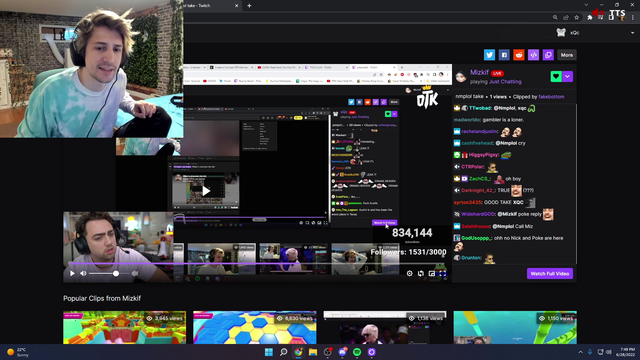Open the popular clip with 1,150 views
The width and height of the screenshot is (640, 360).
pyautogui.click(x=515, y=327)
